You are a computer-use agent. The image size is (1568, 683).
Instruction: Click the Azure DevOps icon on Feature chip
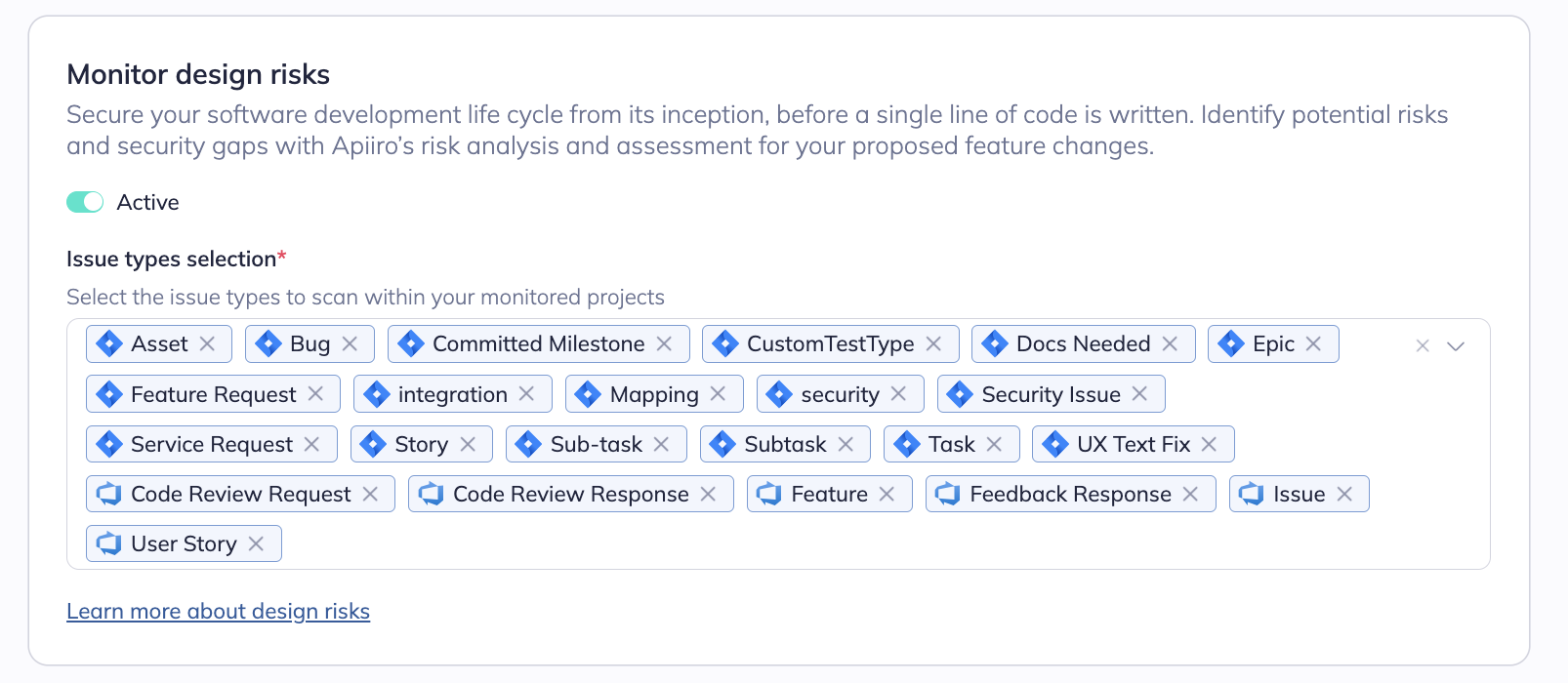(769, 494)
